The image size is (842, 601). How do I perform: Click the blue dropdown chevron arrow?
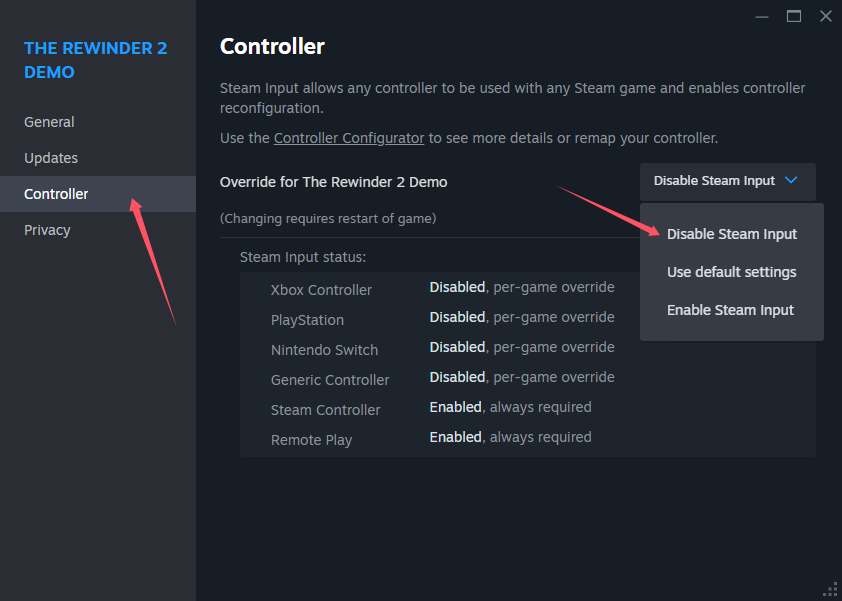(x=792, y=181)
